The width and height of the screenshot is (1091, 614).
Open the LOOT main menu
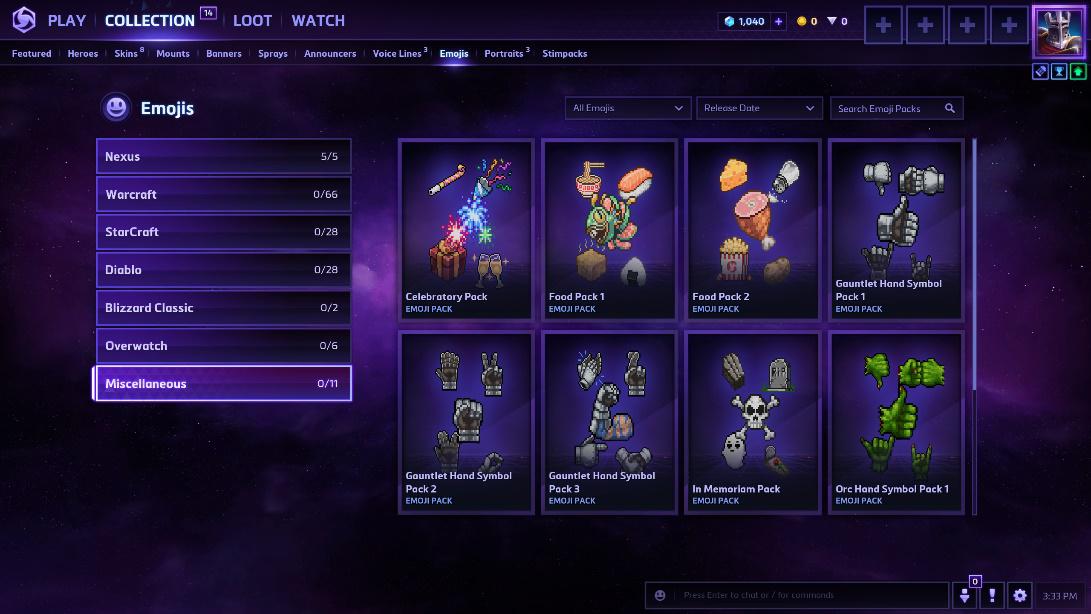point(252,21)
